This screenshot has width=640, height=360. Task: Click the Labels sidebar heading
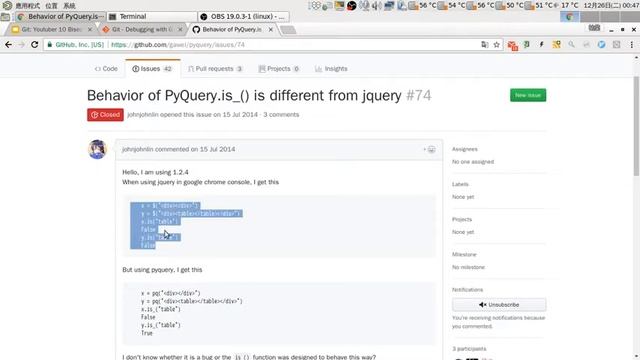(x=460, y=184)
